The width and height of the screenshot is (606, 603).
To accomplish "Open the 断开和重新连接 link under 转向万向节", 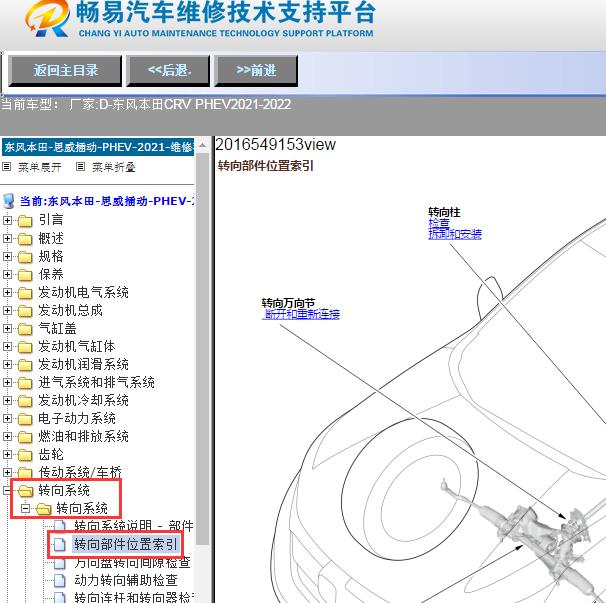I will coord(301,314).
